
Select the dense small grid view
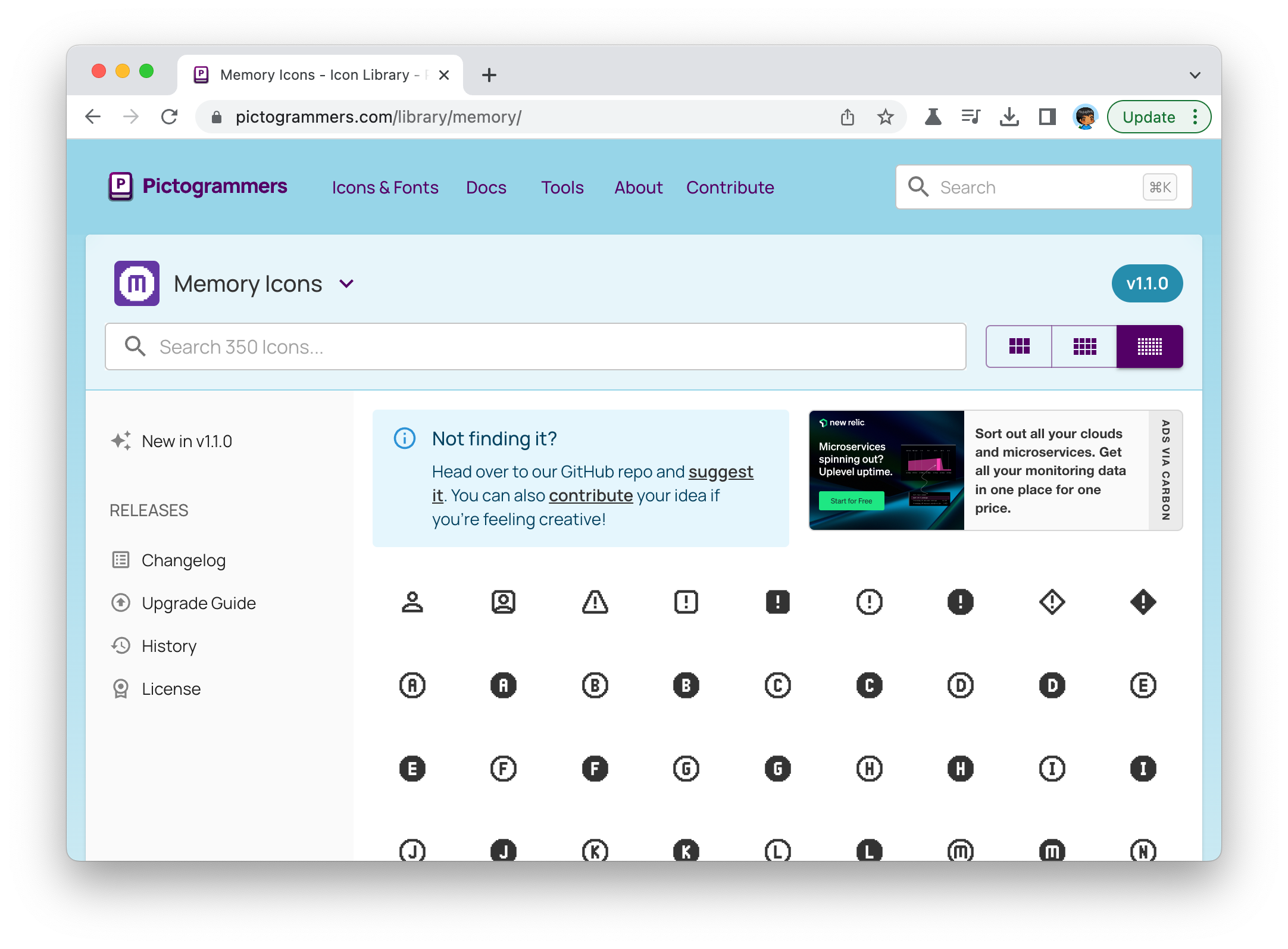[x=1149, y=346]
